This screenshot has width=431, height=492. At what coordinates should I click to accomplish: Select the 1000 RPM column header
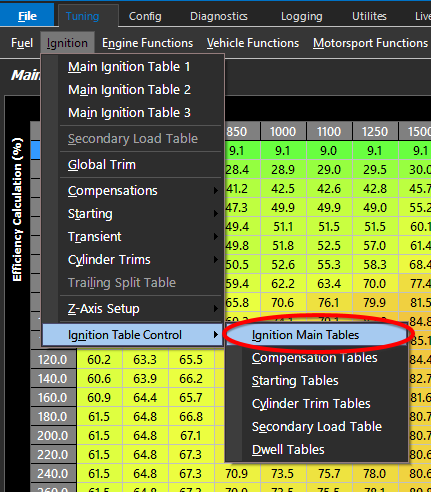pos(283,131)
